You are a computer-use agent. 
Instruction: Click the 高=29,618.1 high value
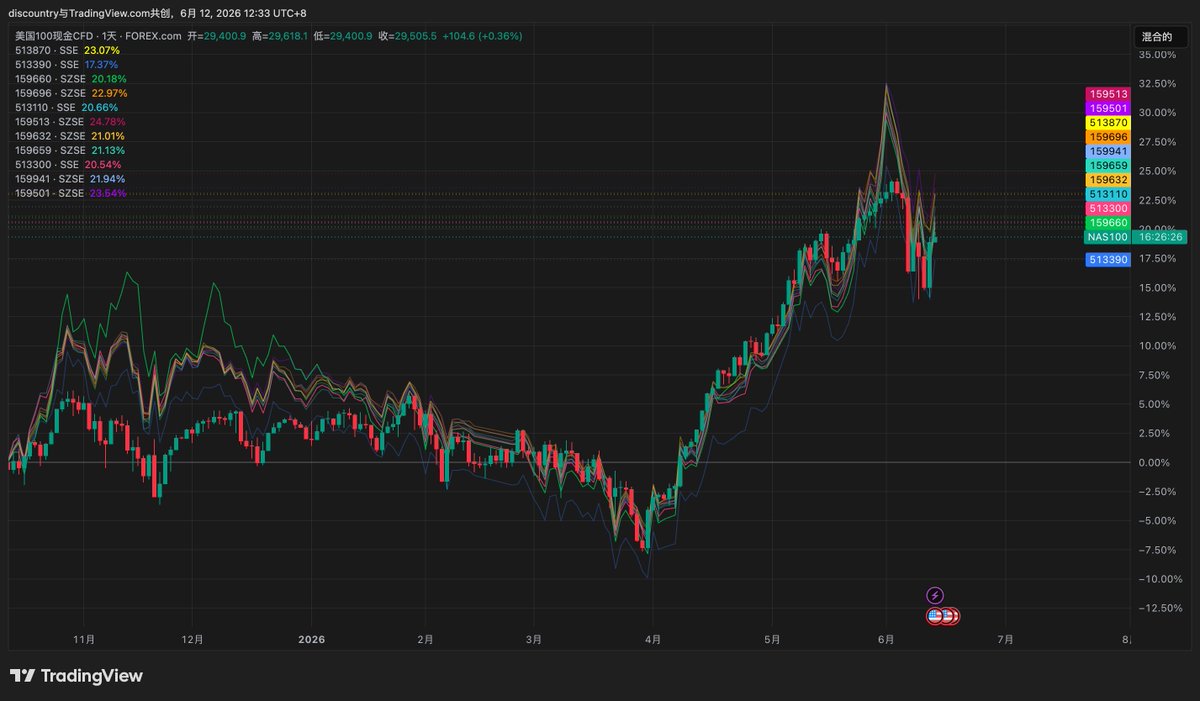click(x=281, y=36)
